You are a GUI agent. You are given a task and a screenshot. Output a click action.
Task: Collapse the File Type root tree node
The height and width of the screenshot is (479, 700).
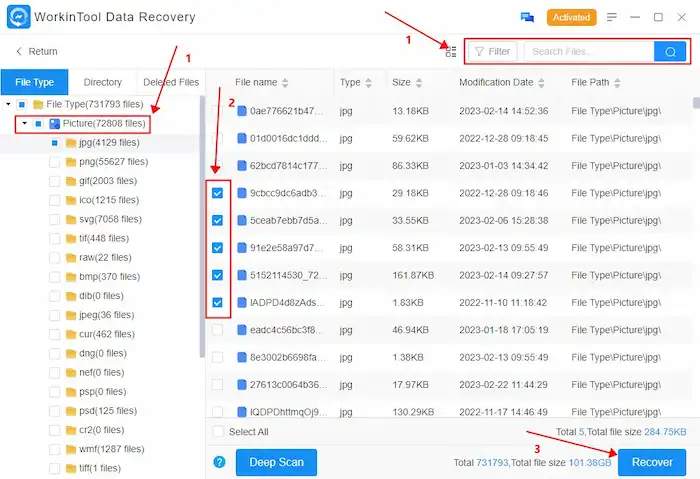(8, 104)
